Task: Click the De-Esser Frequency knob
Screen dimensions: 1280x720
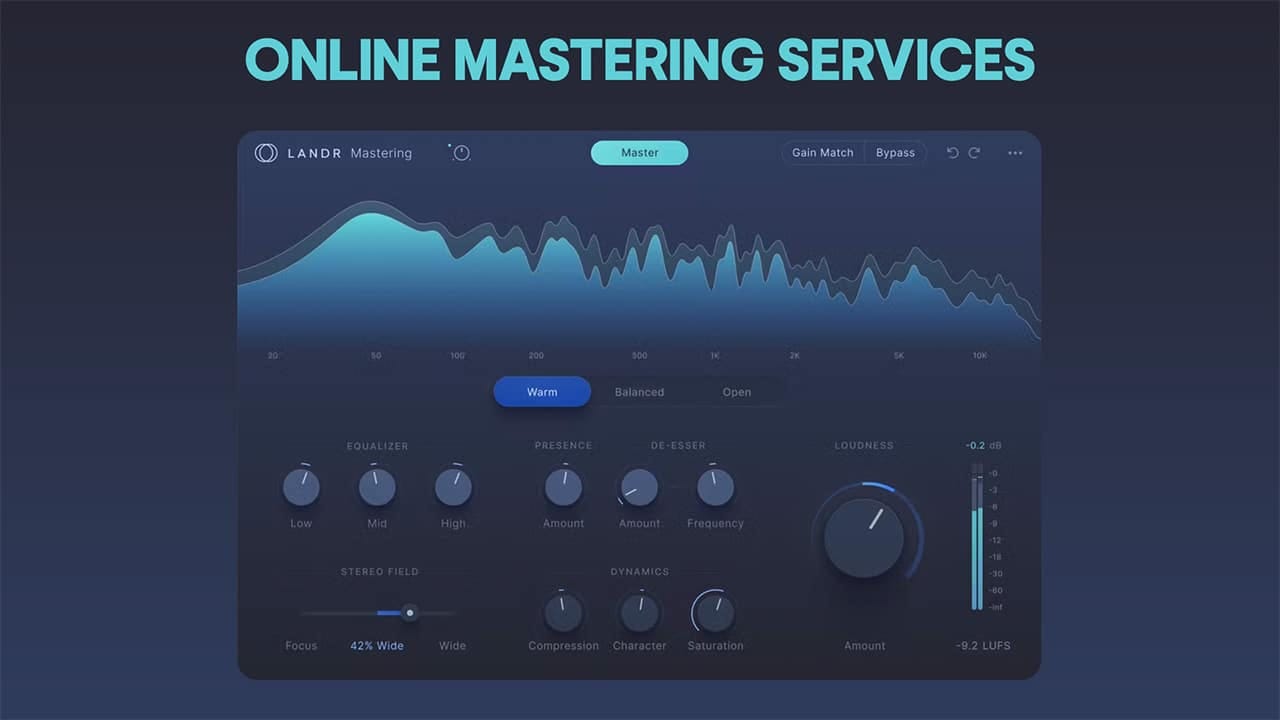Action: point(715,487)
